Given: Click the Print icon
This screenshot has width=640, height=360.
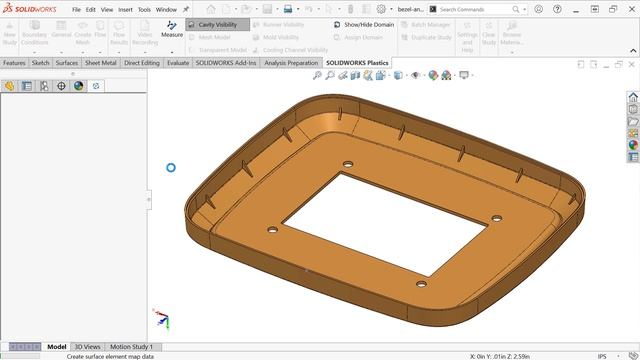Looking at the screenshot, I should pyautogui.click(x=288, y=9).
